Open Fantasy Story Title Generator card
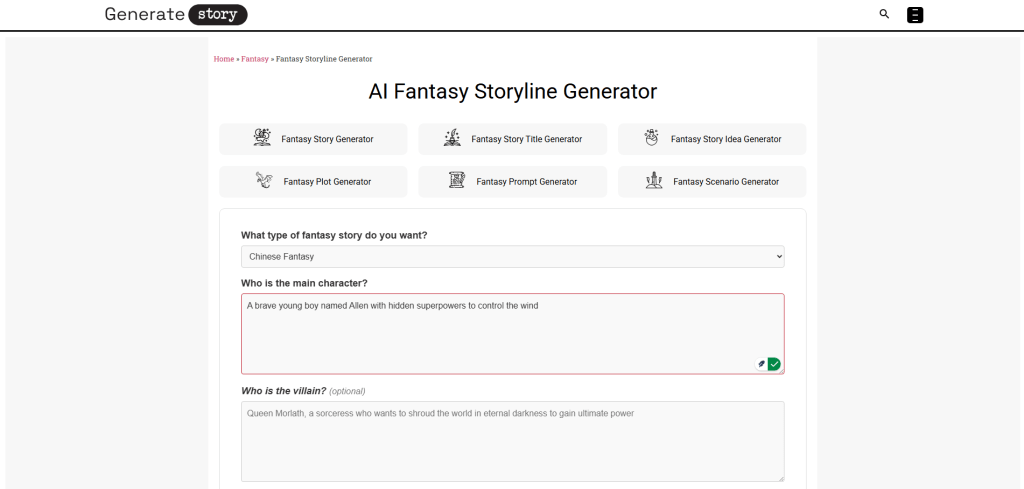The image size is (1024, 489). click(513, 139)
